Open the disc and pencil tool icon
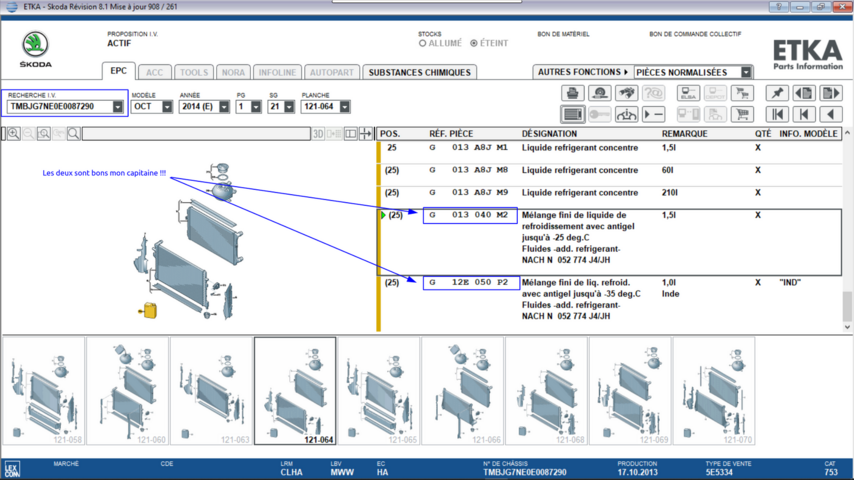The height and width of the screenshot is (480, 854). tap(600, 93)
